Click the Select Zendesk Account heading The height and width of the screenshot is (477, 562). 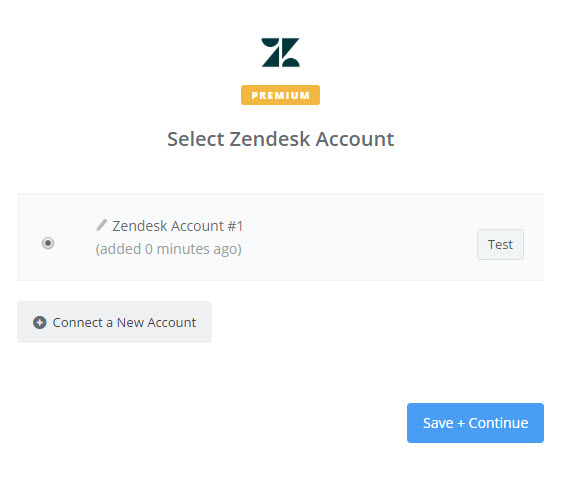pyautogui.click(x=281, y=139)
